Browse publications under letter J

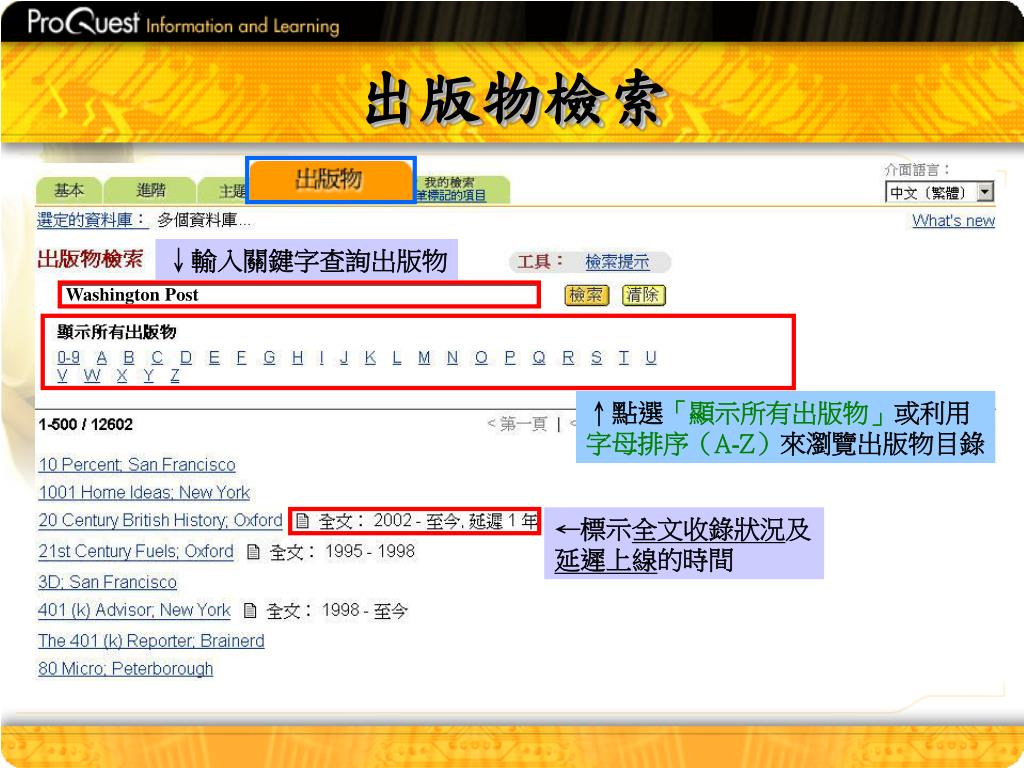click(344, 357)
